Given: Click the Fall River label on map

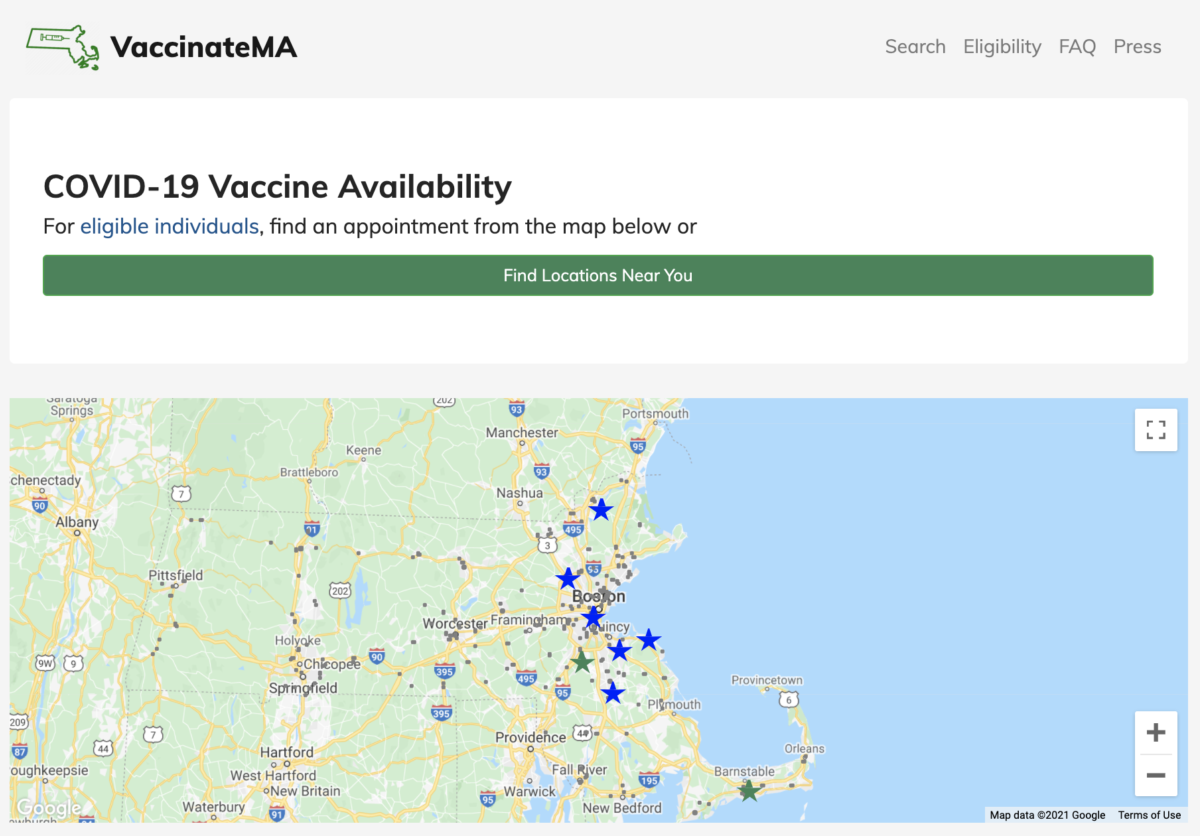Looking at the screenshot, I should [579, 770].
